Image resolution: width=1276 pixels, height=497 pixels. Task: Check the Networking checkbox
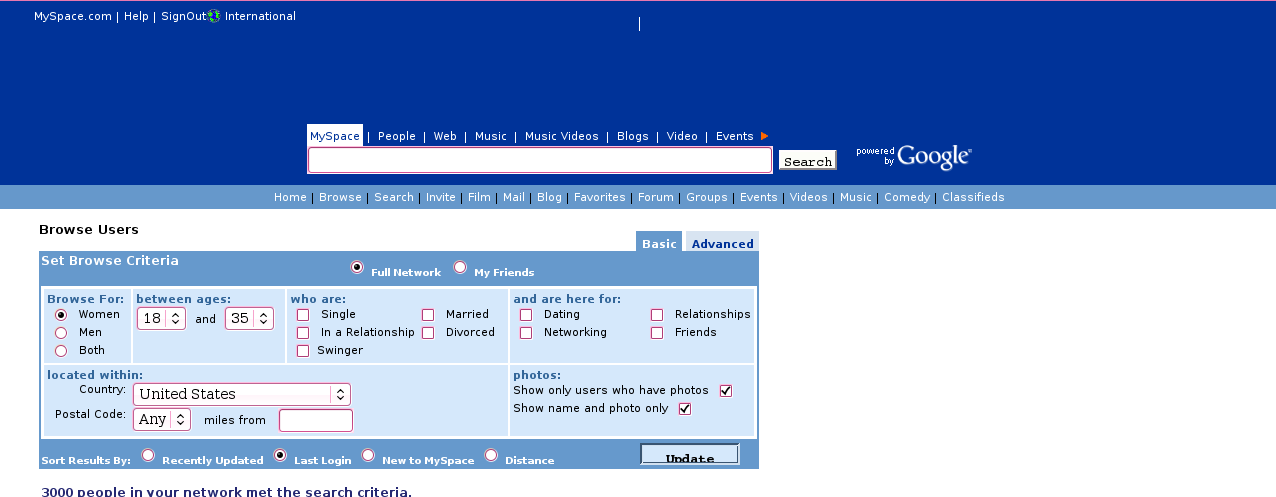click(526, 333)
